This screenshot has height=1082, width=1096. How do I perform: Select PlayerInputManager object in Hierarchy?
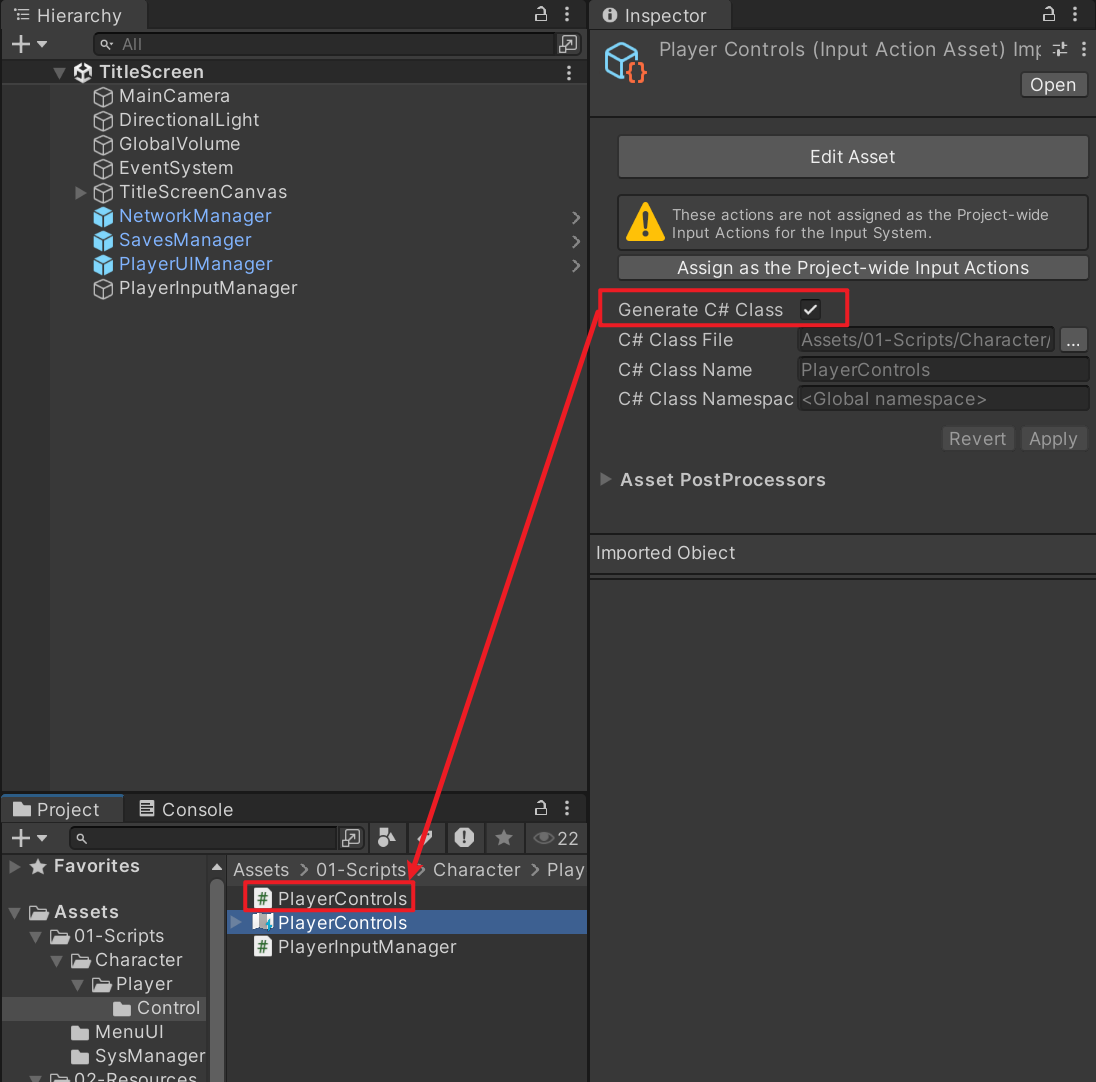[x=208, y=288]
